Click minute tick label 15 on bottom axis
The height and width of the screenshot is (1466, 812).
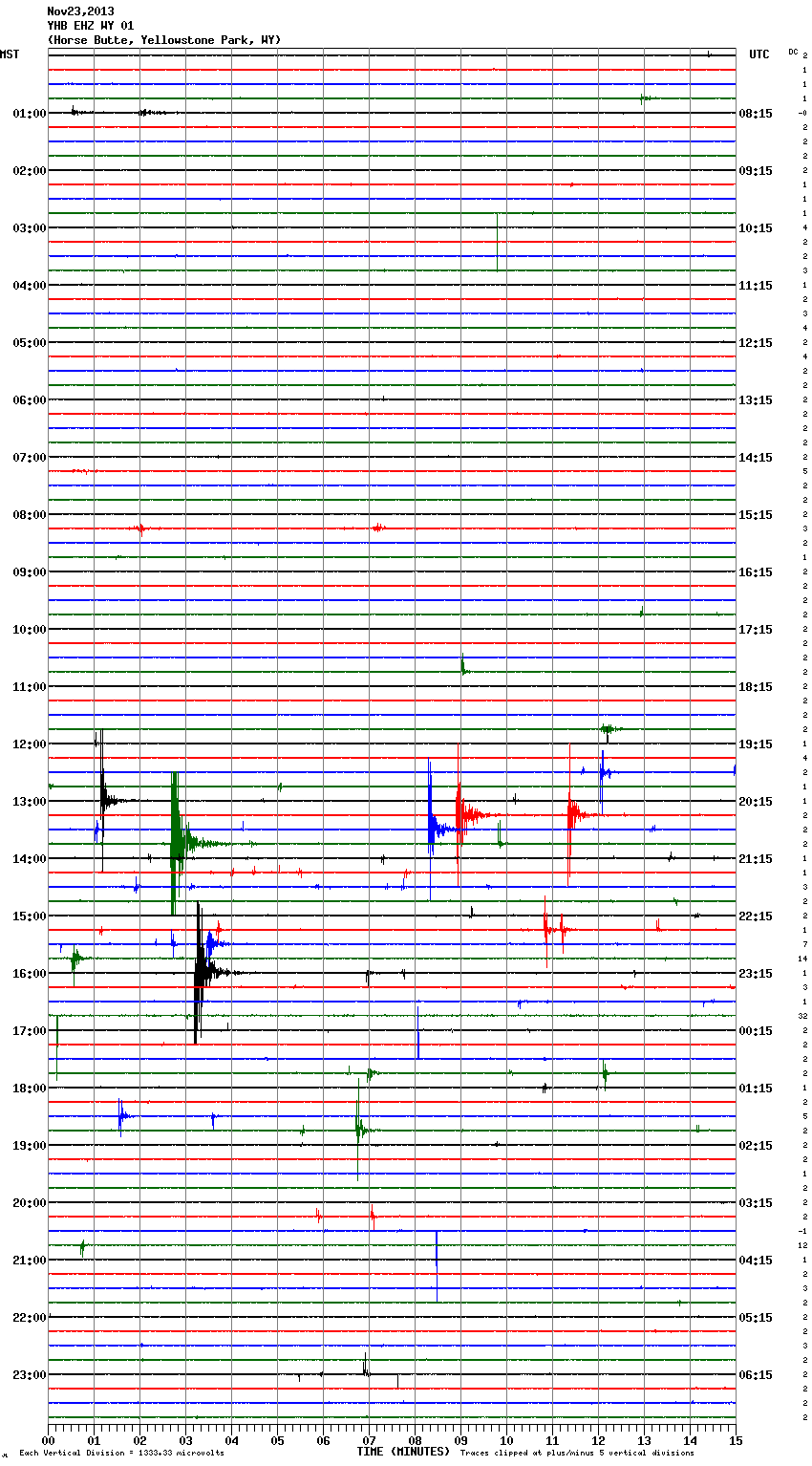[x=736, y=1440]
